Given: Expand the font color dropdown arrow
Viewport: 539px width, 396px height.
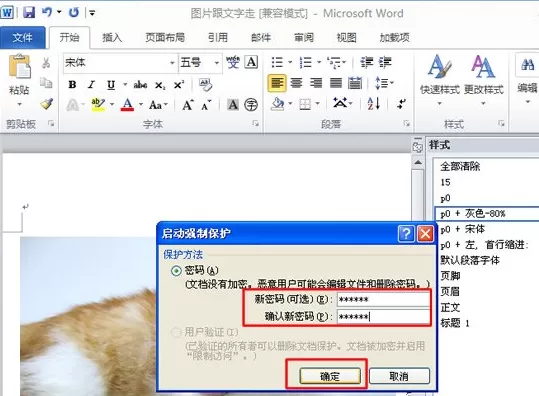Looking at the screenshot, I should [141, 104].
